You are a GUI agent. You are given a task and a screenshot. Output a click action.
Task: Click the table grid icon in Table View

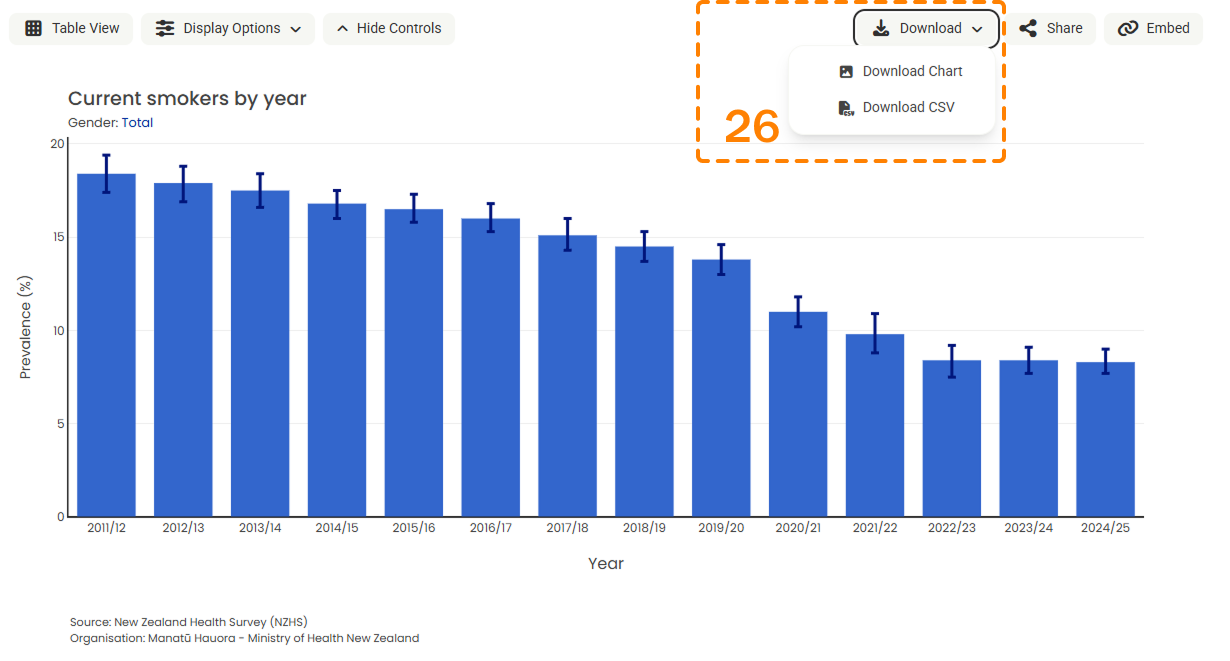(x=34, y=29)
